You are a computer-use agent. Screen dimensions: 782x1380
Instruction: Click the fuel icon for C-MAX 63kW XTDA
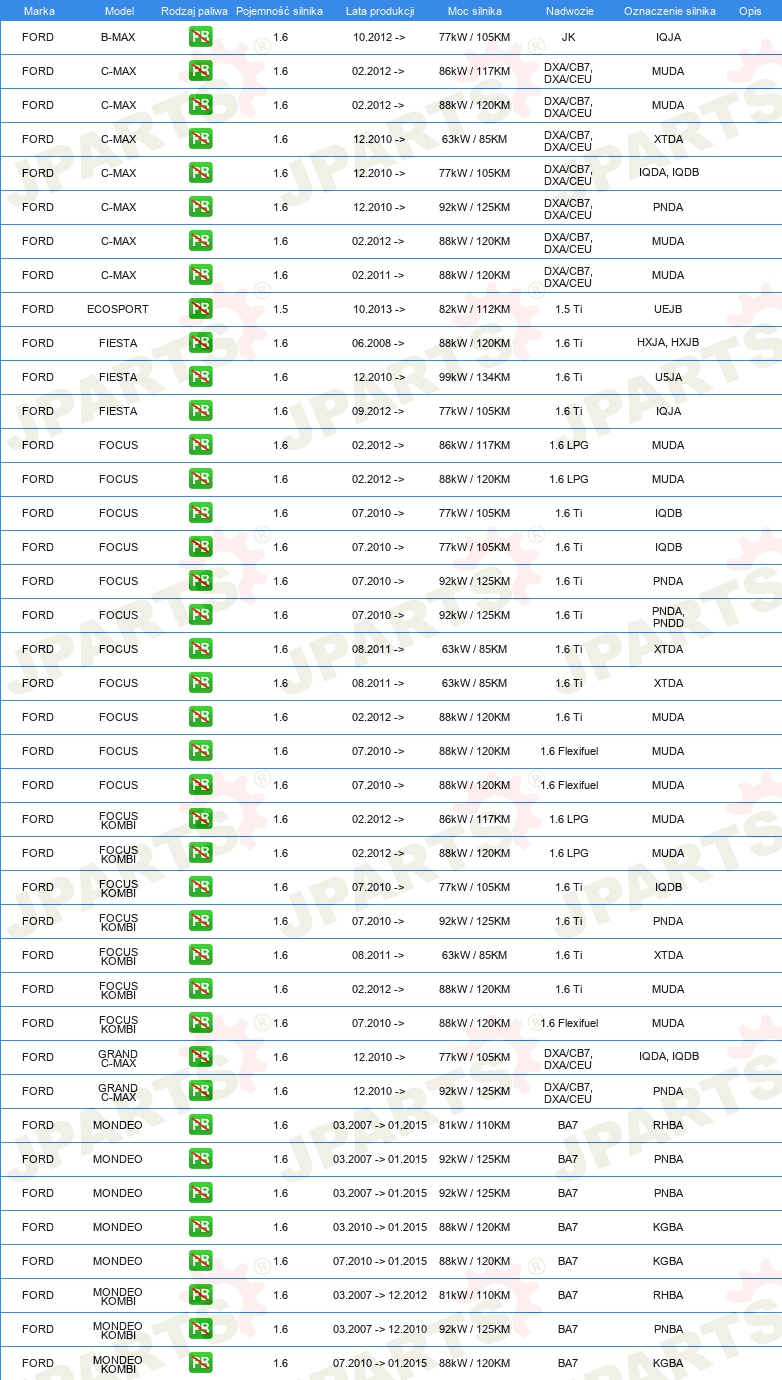(200, 139)
